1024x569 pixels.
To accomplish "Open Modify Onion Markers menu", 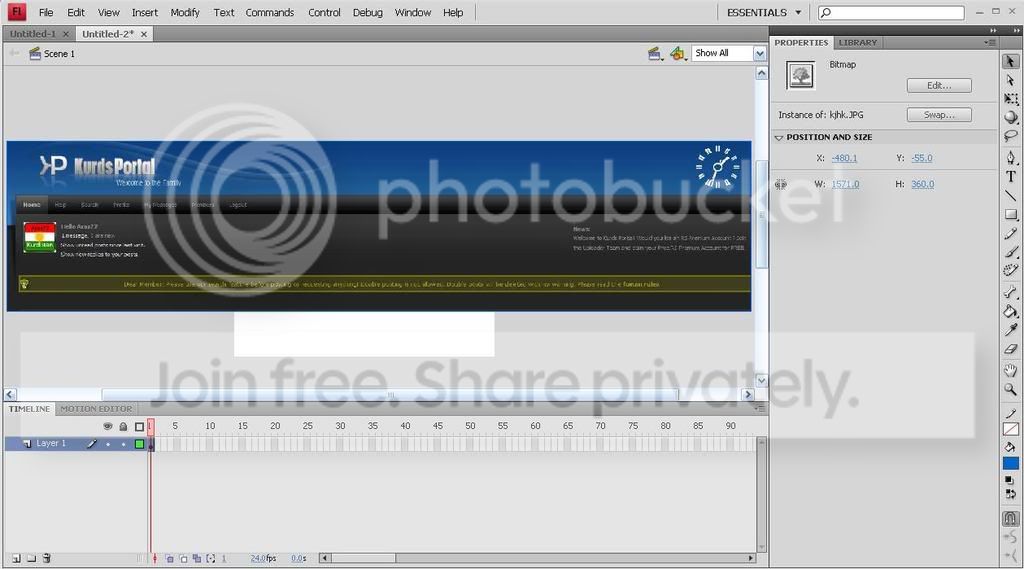I will coord(210,559).
